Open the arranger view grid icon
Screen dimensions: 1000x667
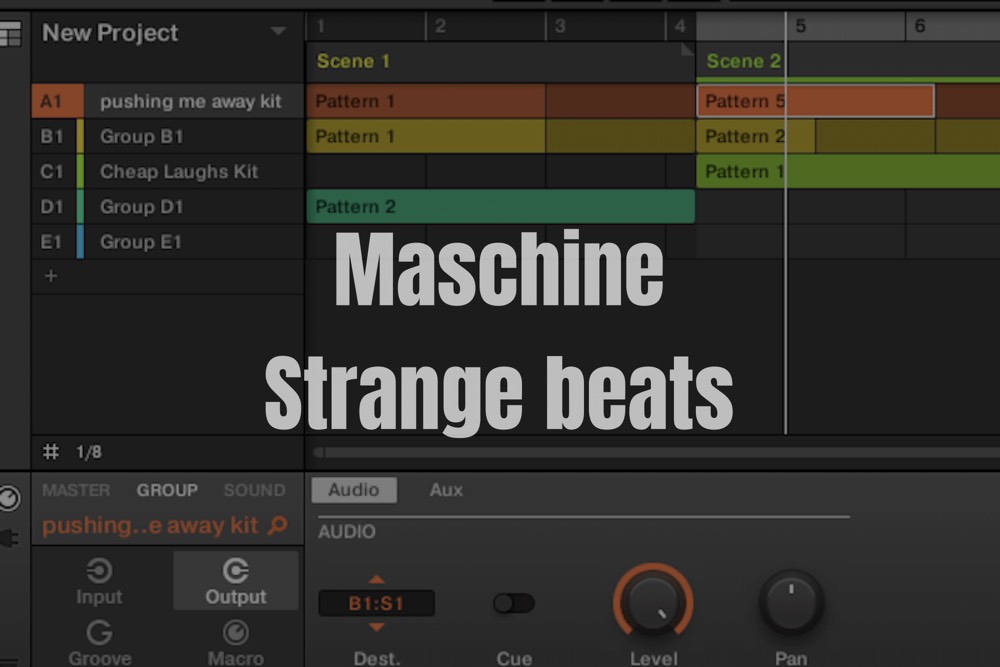coord(10,33)
